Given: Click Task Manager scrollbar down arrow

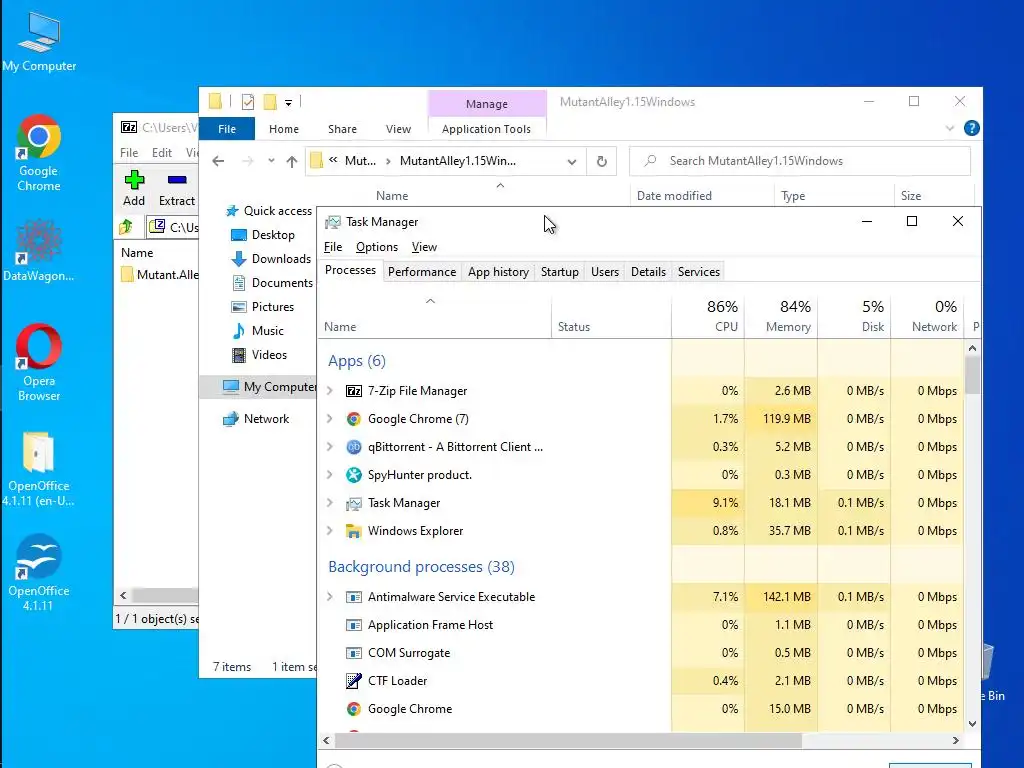Looking at the screenshot, I should 972,723.
